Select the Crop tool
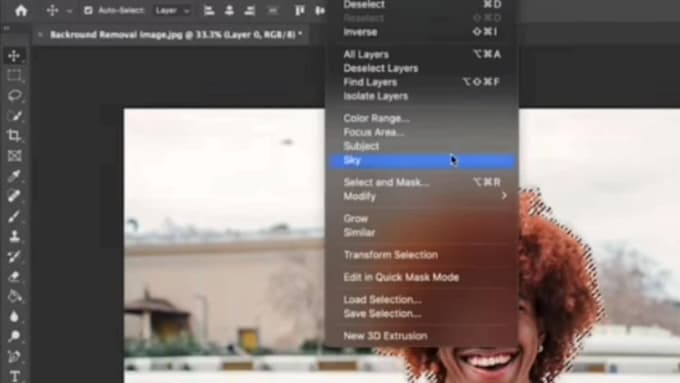 tap(14, 135)
